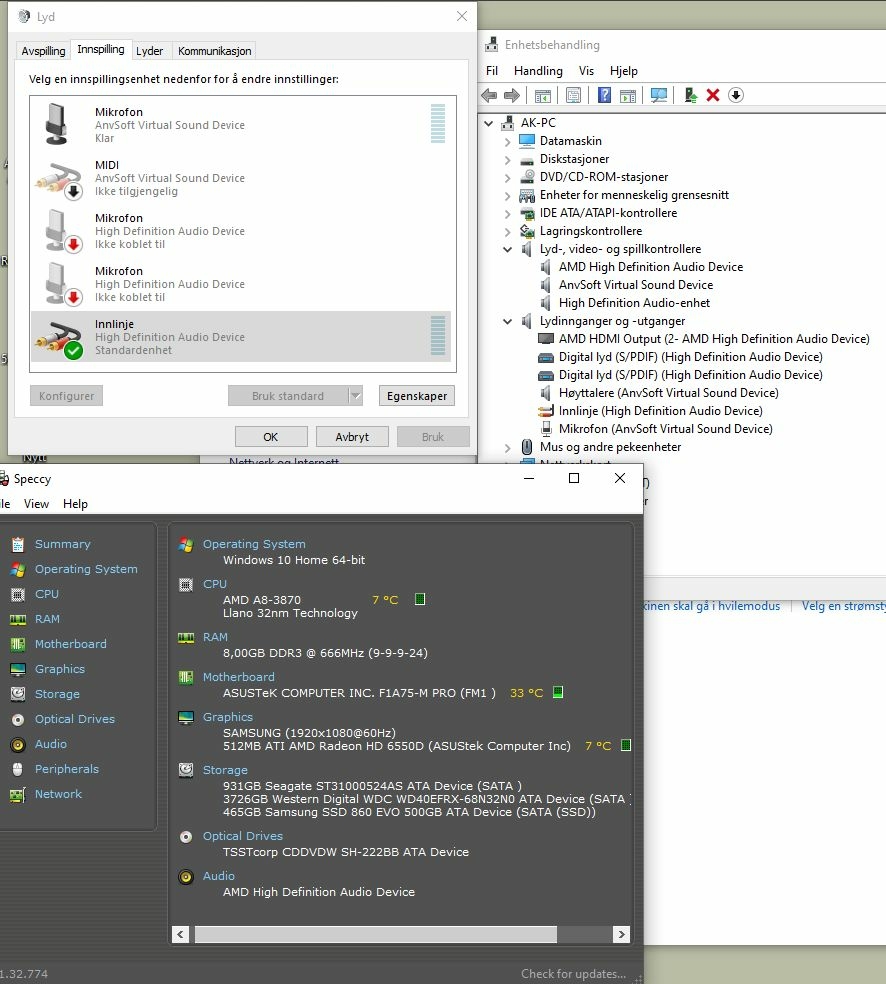The image size is (886, 984).
Task: Select the Innlinje recording device with green check
Action: point(241,337)
